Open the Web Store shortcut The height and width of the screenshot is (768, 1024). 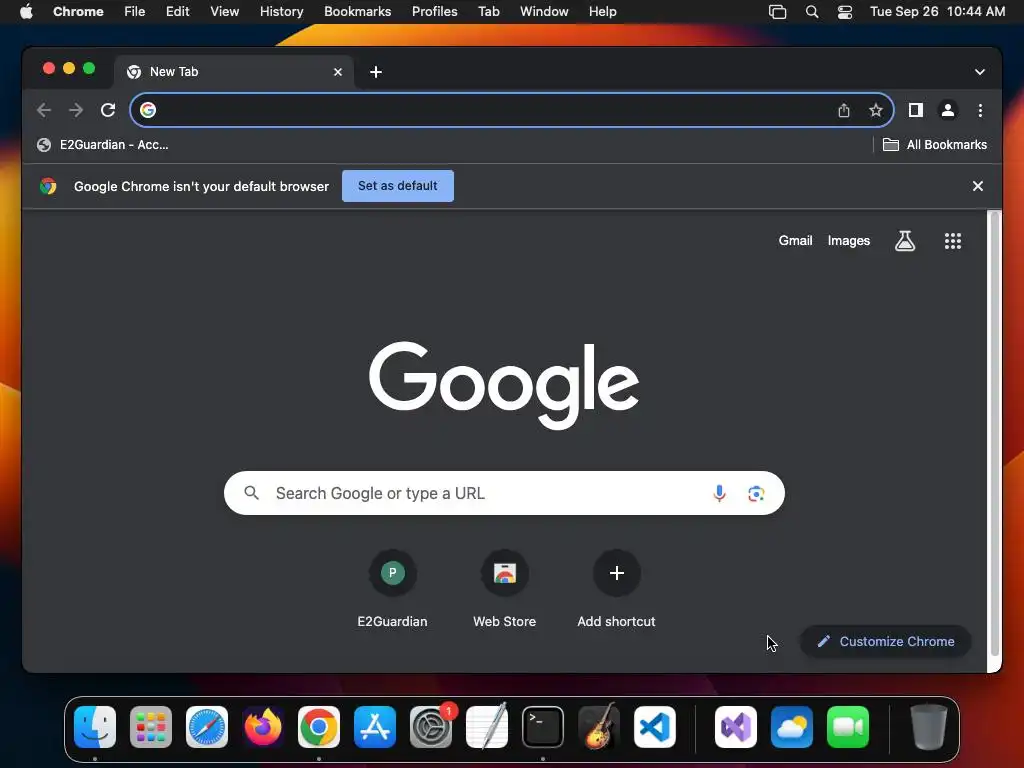tap(504, 590)
